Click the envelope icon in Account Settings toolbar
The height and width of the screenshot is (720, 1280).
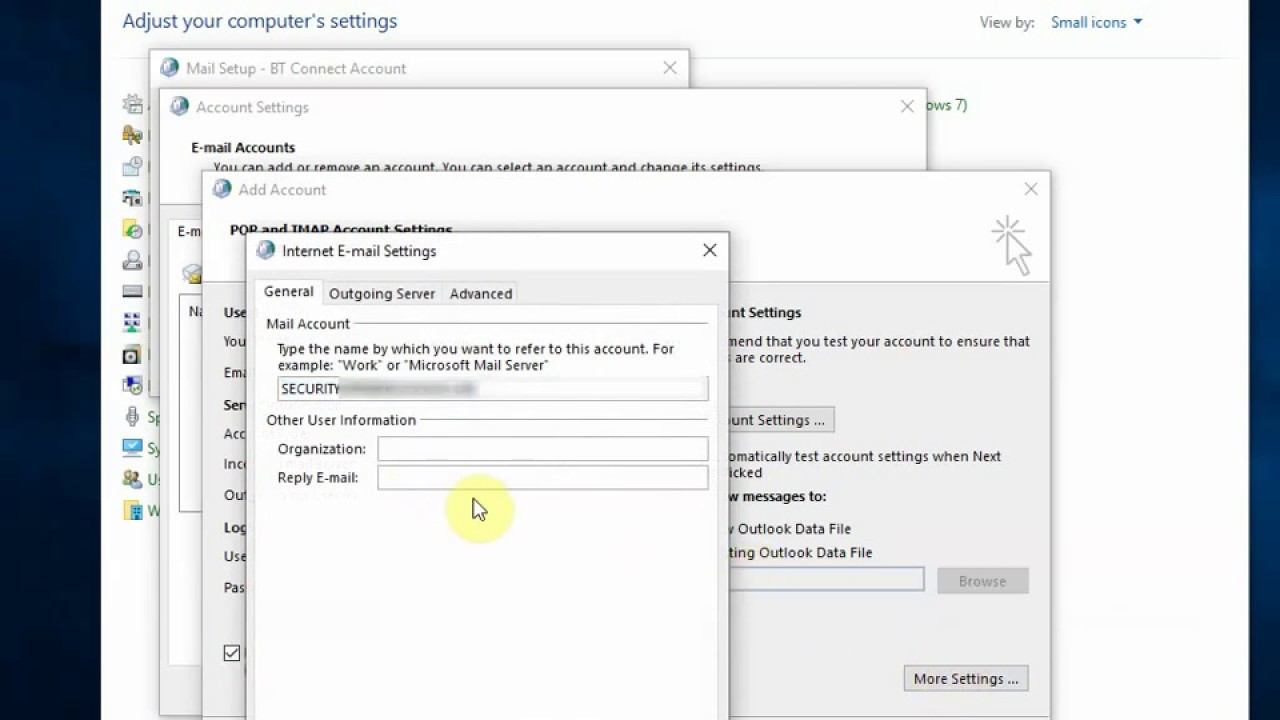coord(192,273)
